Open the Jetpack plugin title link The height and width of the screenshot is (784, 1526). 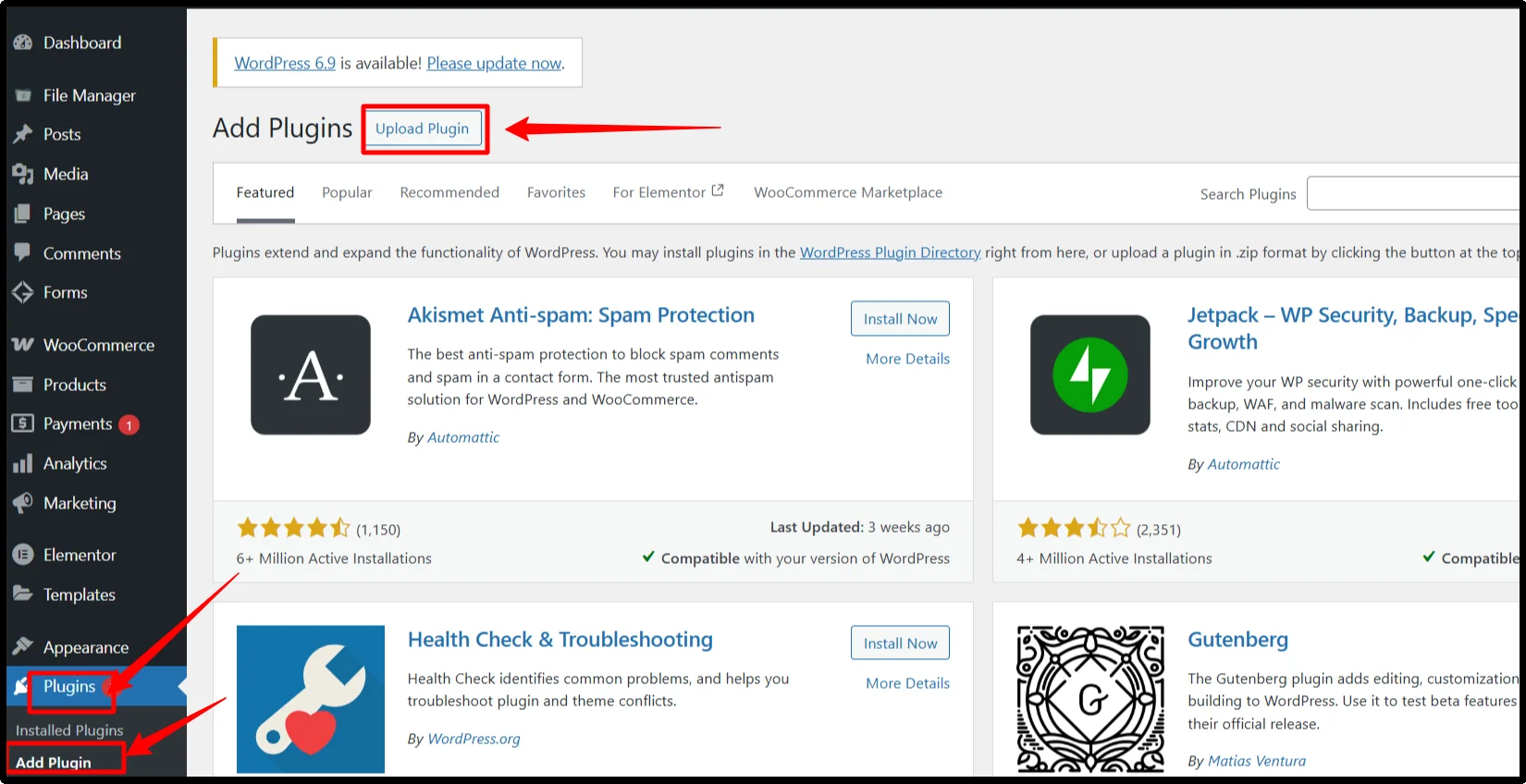coord(1352,328)
